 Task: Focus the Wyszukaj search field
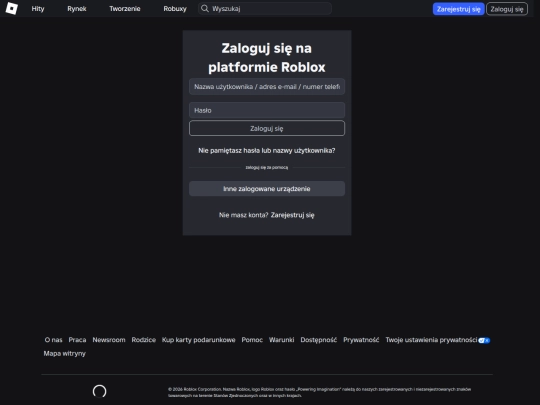point(264,9)
